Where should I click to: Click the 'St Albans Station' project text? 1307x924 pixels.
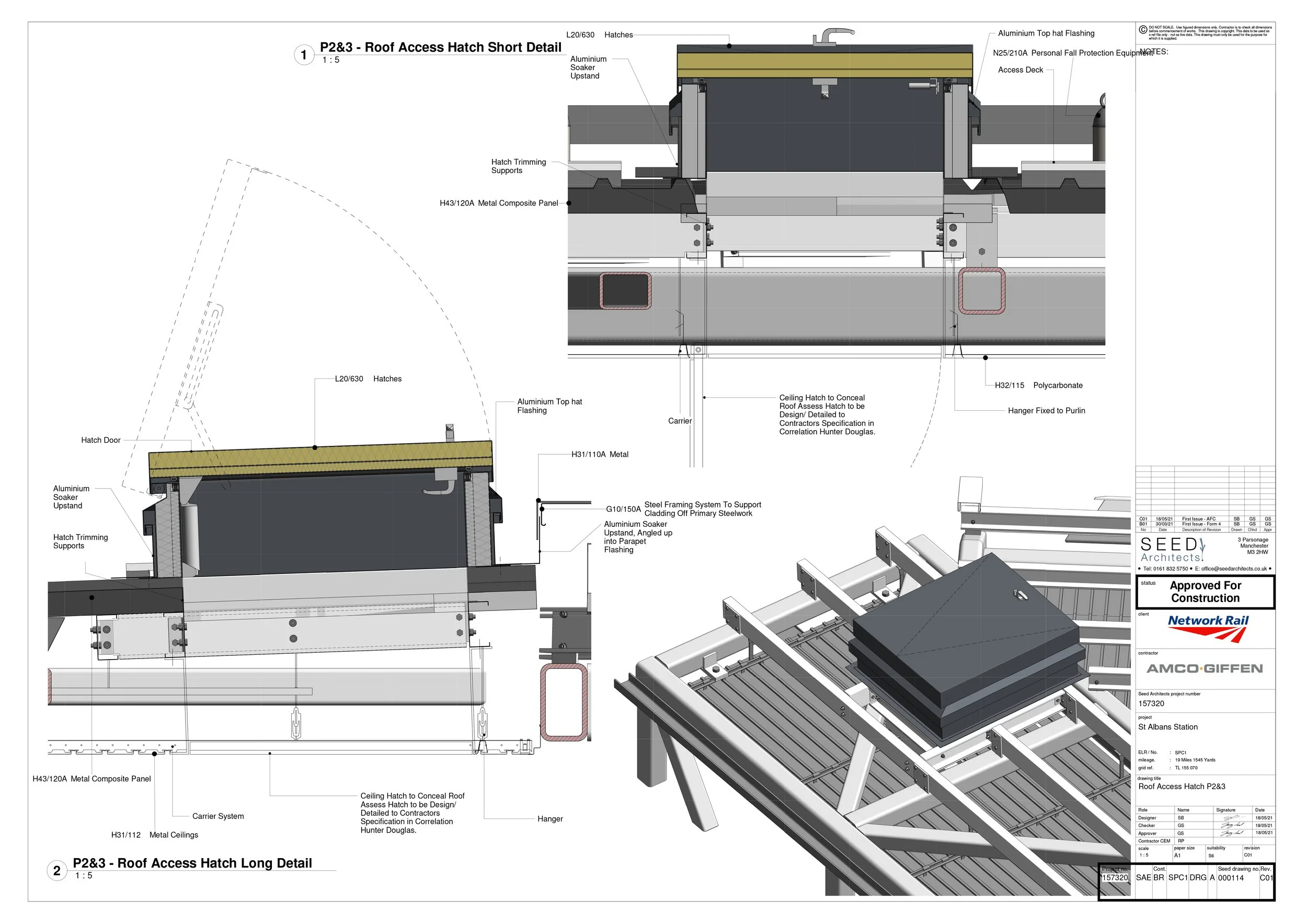[1168, 727]
